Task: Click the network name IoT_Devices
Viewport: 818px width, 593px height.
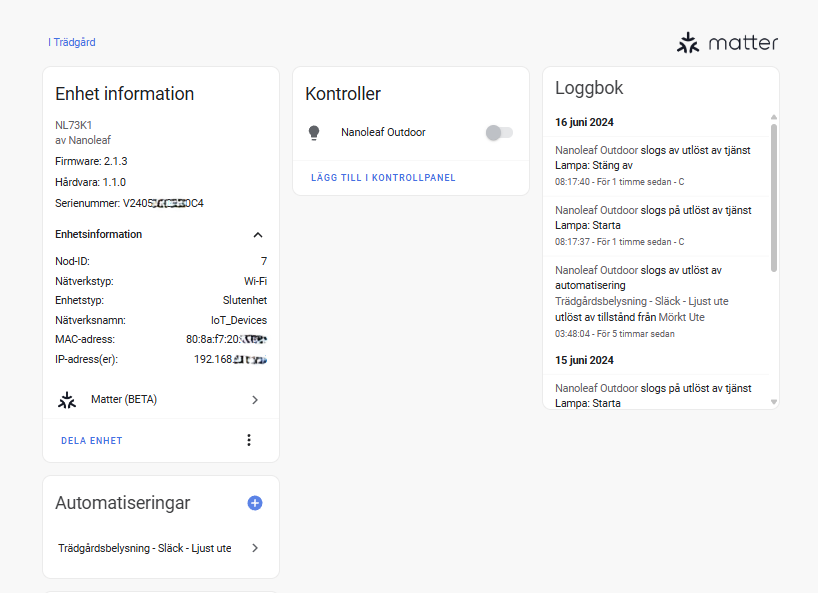Action: 239,320
